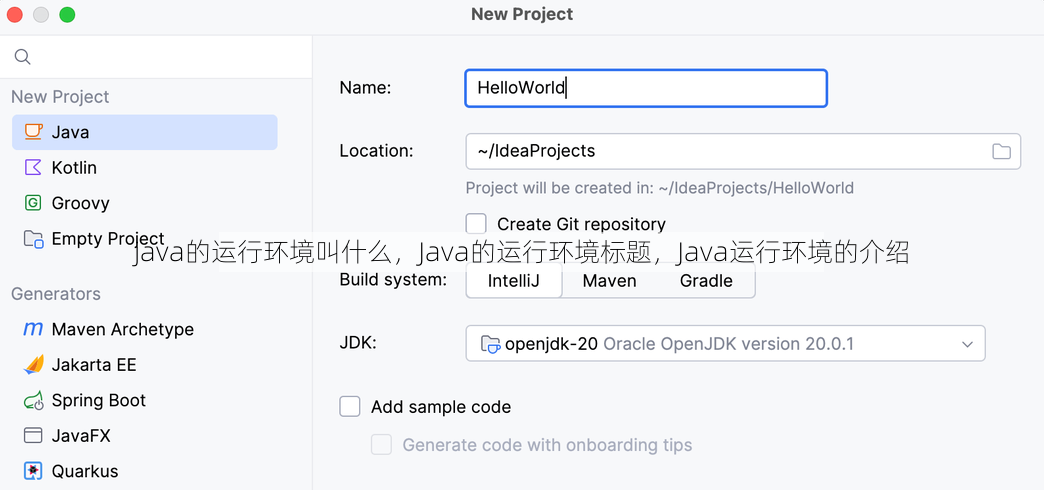1044x490 pixels.
Task: Focus the project type search field
Action: pyautogui.click(x=156, y=57)
